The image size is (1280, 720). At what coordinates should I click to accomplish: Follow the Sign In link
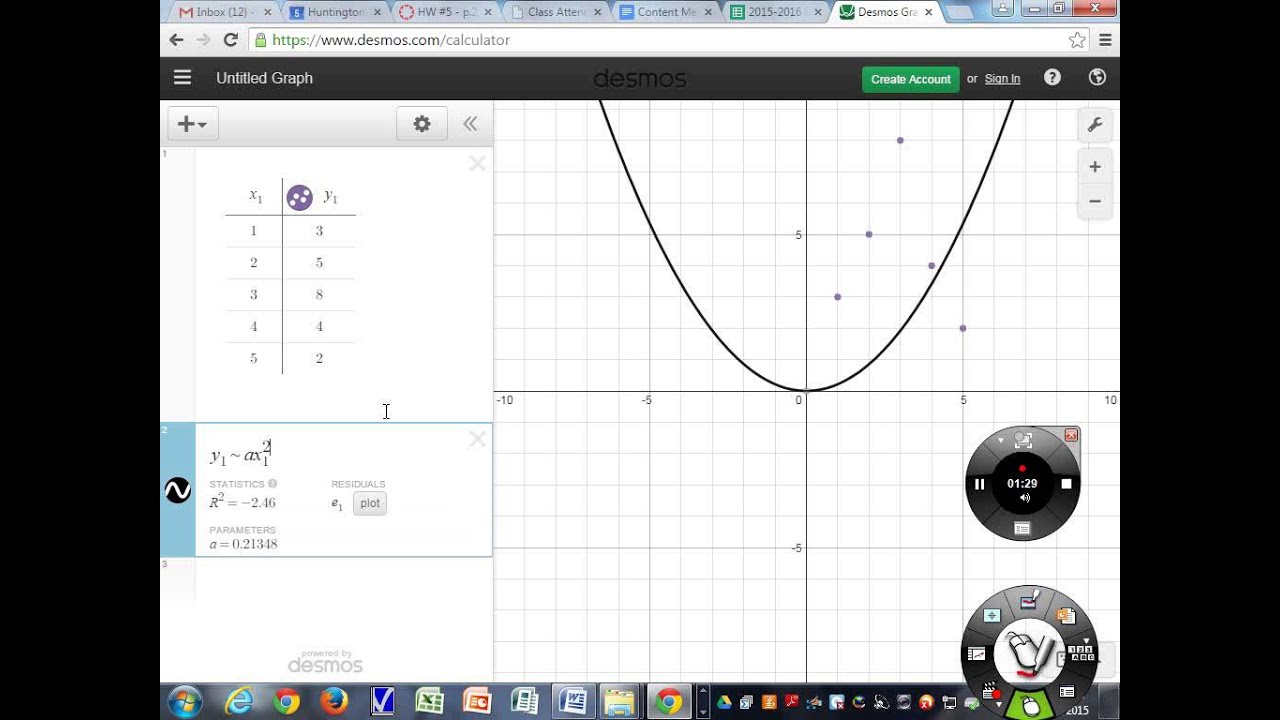tap(1002, 79)
